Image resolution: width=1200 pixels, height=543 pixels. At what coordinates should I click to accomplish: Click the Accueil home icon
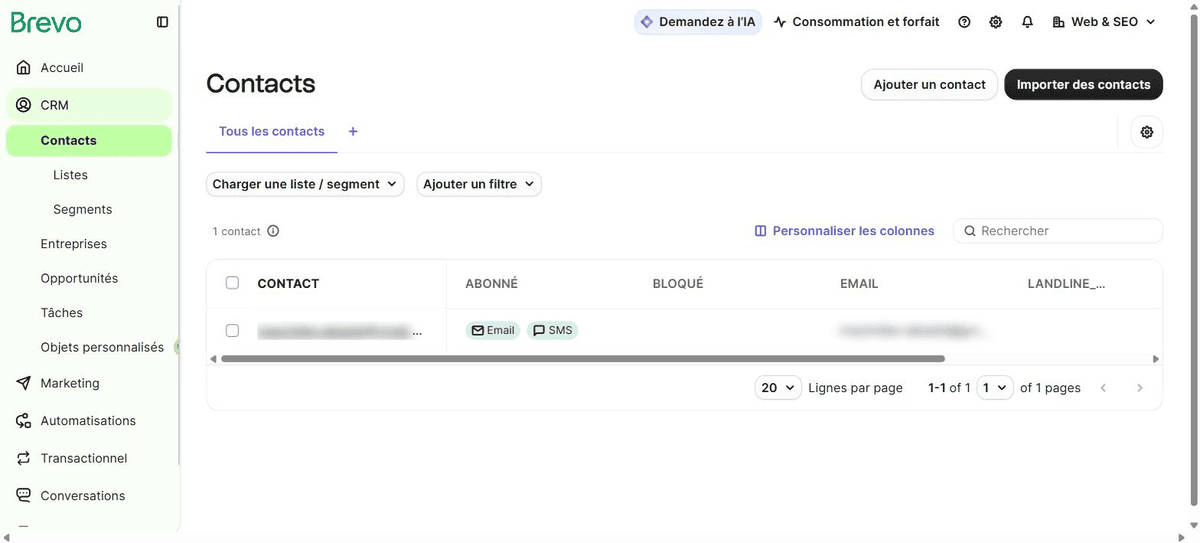click(x=24, y=68)
